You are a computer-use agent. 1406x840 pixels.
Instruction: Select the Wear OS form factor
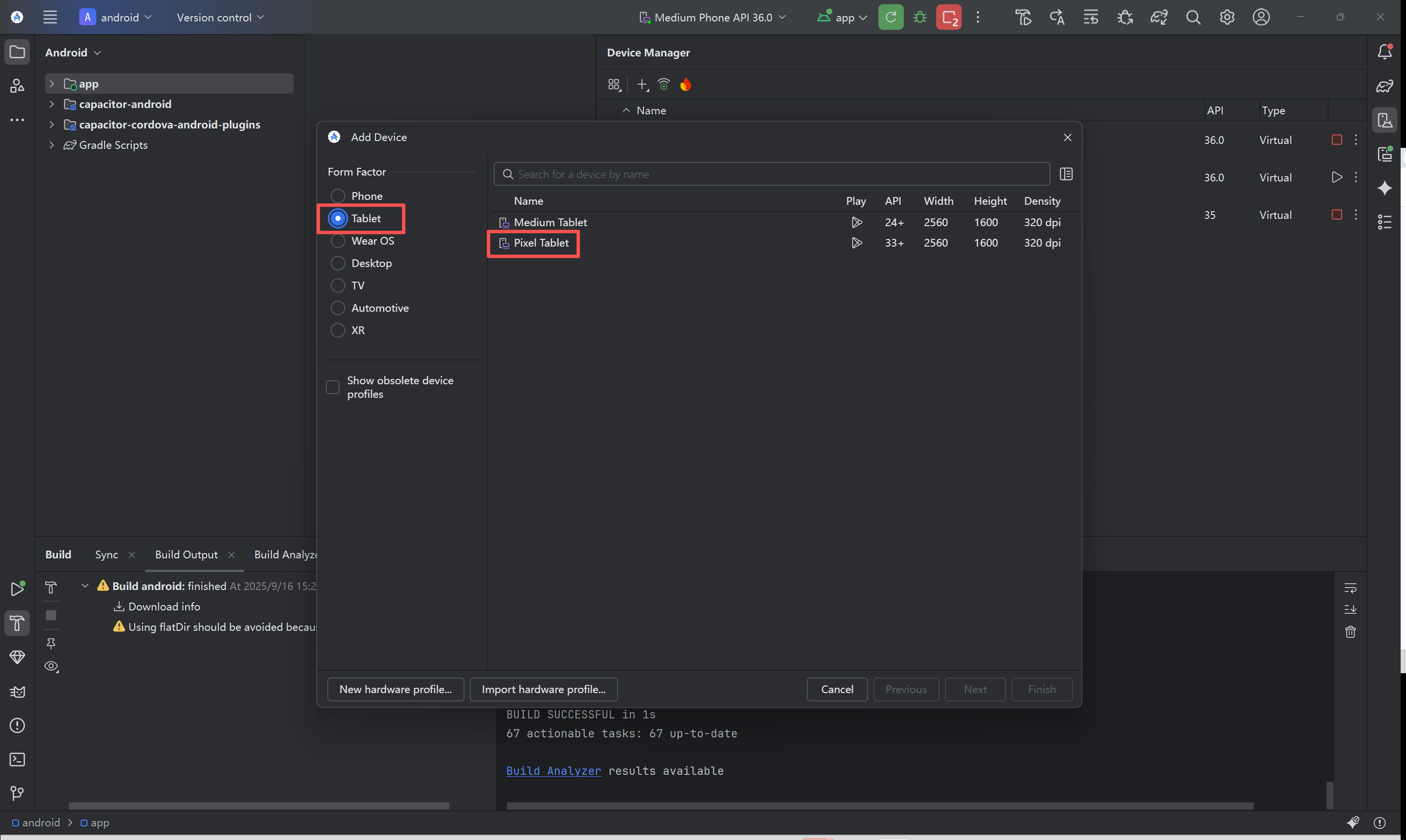(x=338, y=241)
